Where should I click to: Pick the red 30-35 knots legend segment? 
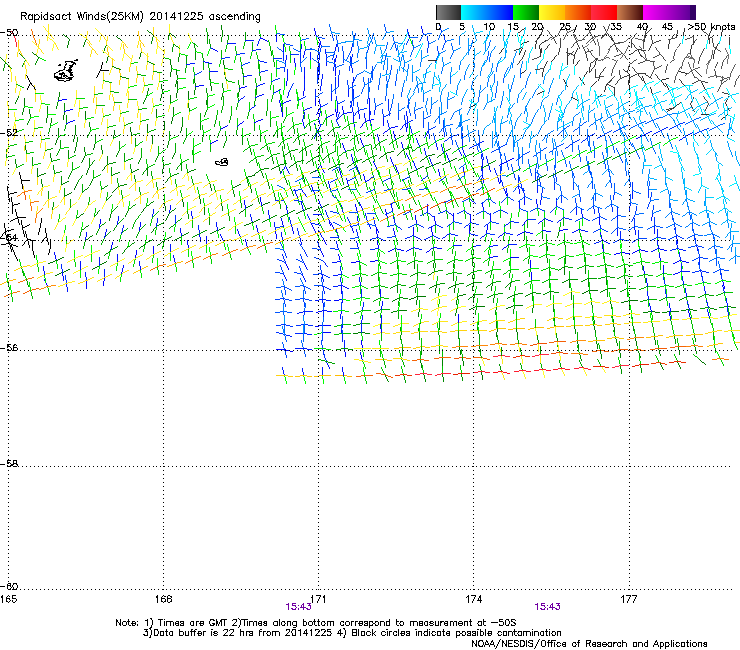(x=604, y=12)
